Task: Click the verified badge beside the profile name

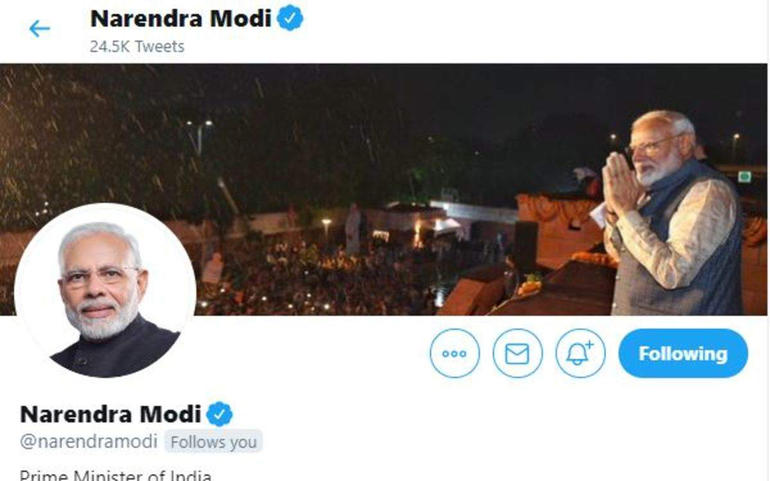Action: coord(219,414)
